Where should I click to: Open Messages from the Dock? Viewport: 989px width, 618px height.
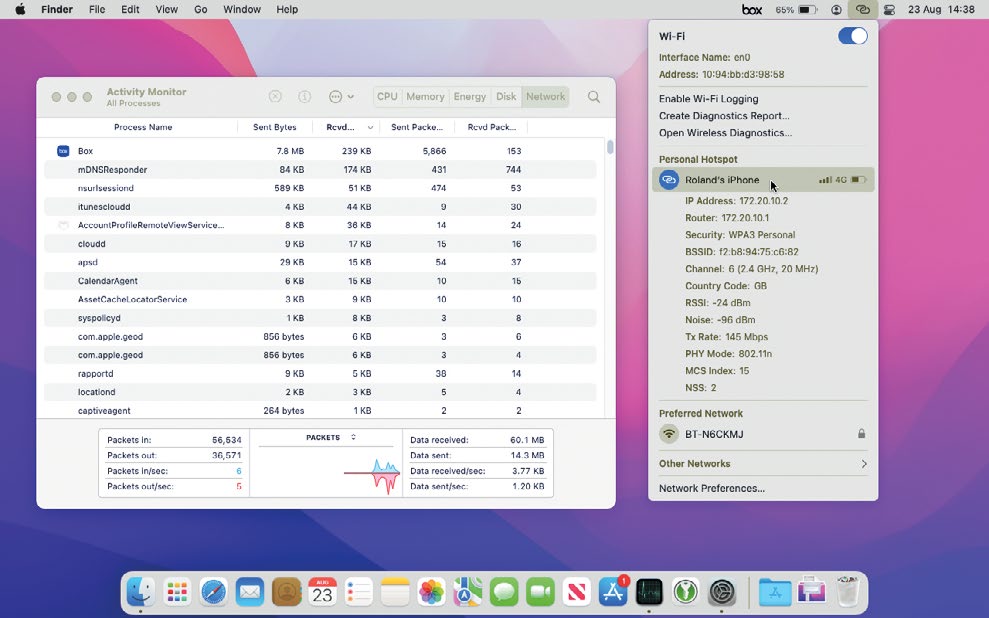point(504,592)
